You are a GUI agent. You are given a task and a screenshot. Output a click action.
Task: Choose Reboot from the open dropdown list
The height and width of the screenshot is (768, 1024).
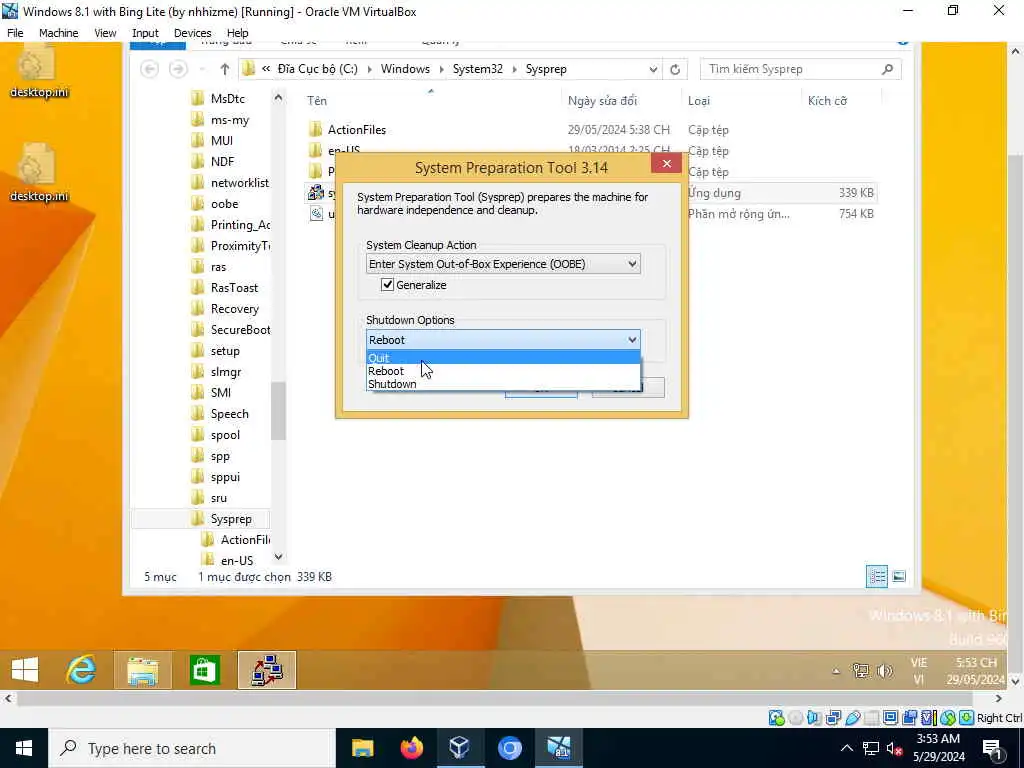point(503,371)
